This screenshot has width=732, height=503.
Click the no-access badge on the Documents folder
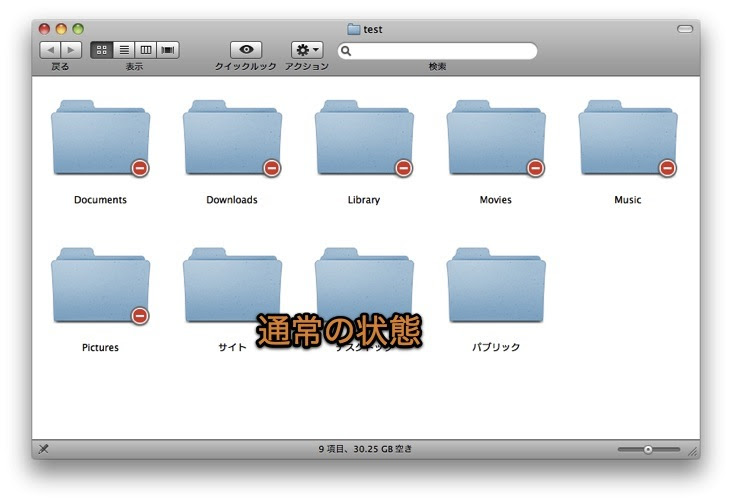(140, 168)
